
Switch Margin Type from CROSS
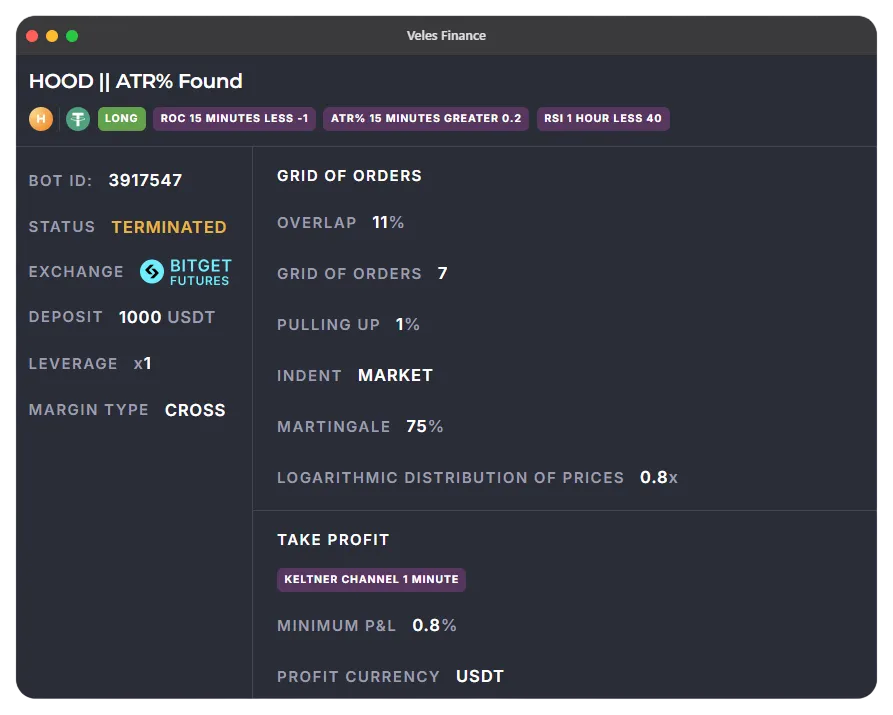(x=195, y=410)
